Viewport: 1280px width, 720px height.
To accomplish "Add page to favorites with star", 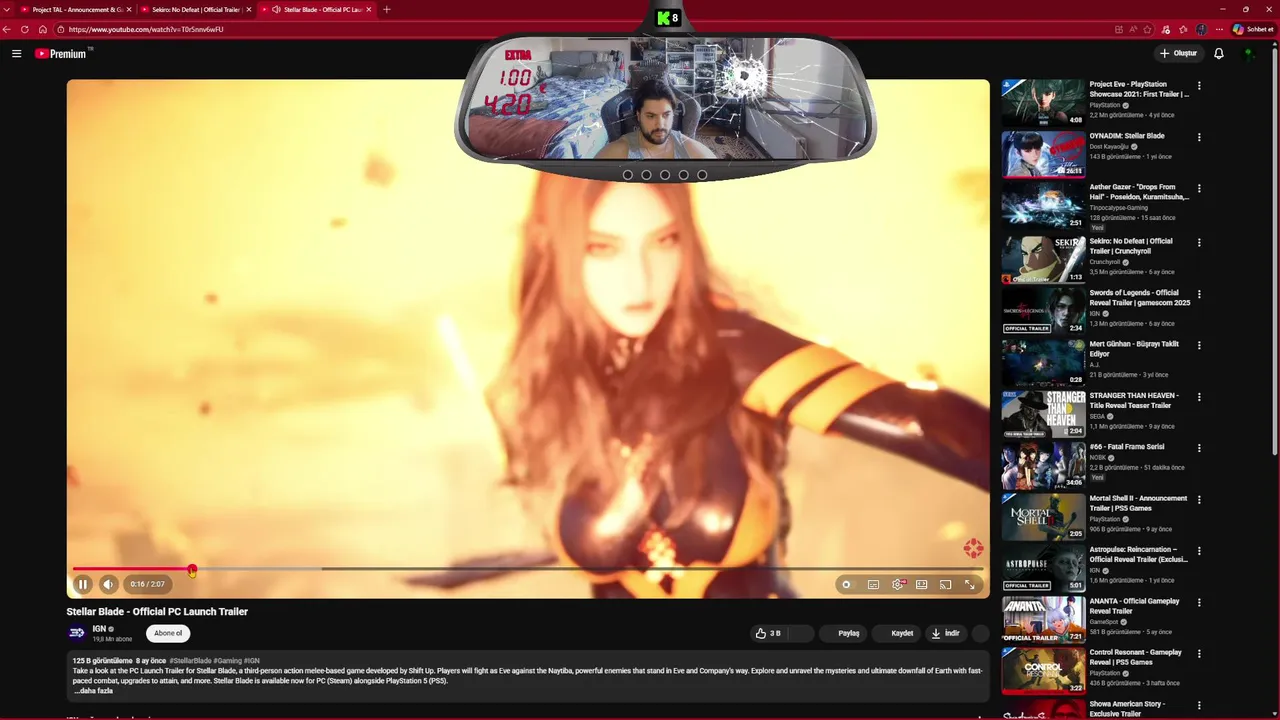I will click(1147, 29).
